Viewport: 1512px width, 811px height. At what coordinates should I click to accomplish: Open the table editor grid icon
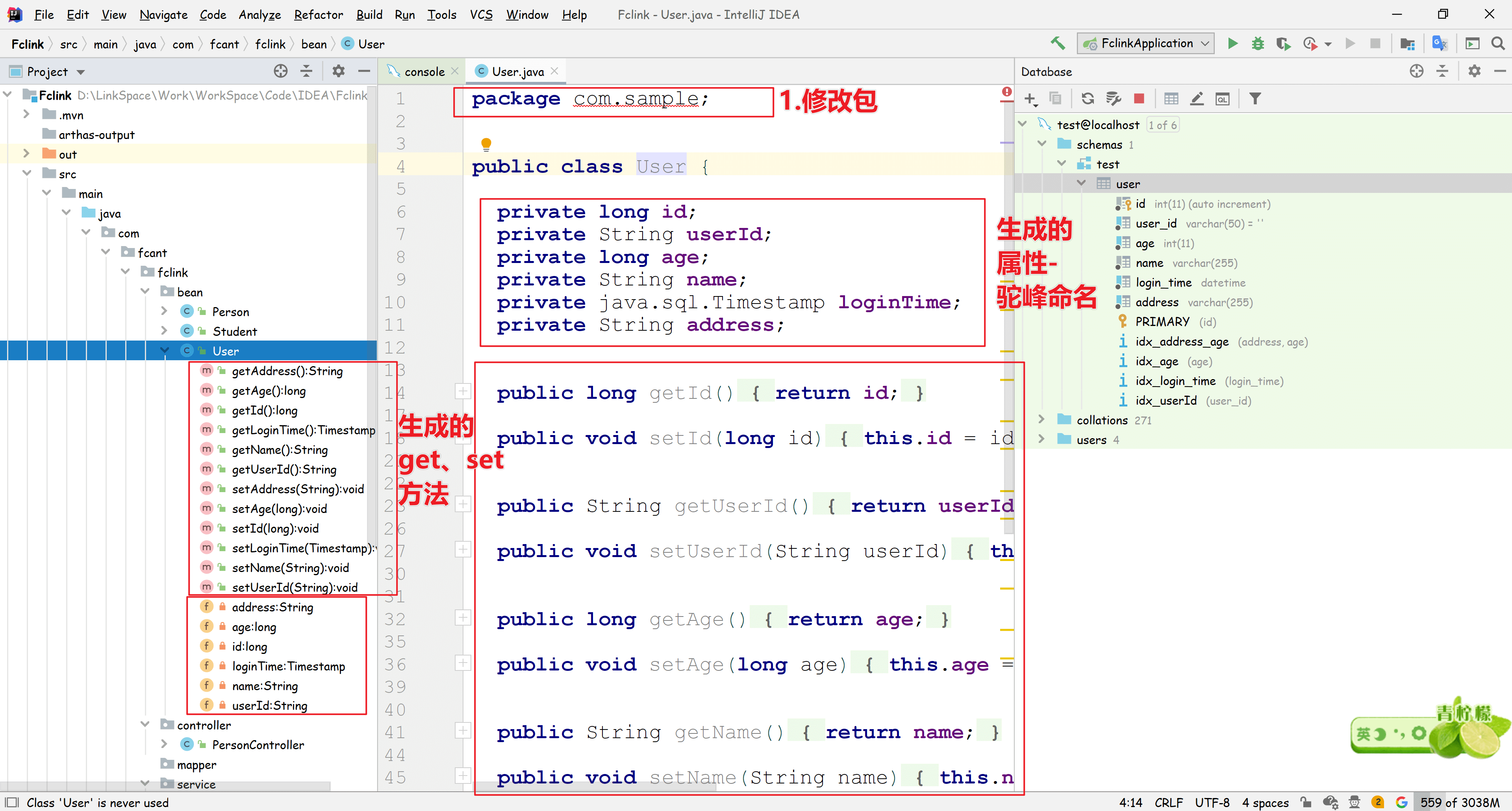1171,98
